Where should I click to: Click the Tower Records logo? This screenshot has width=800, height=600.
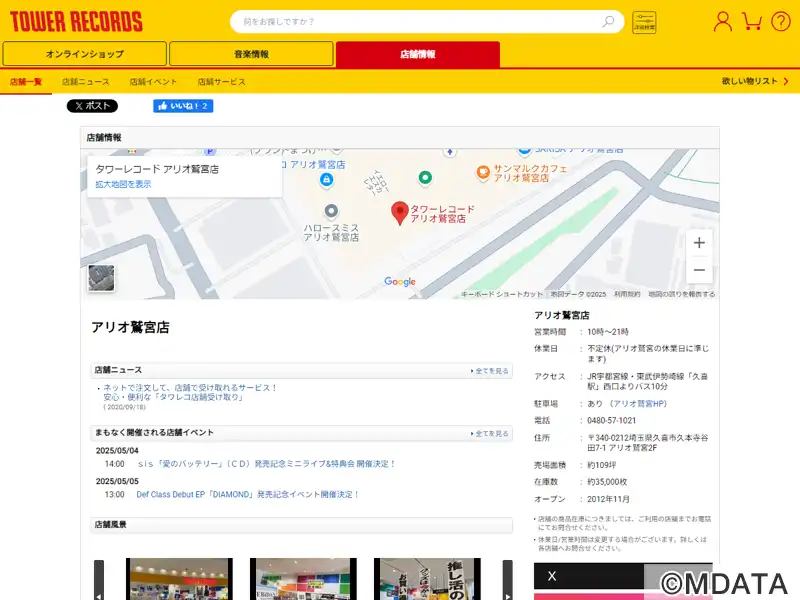pyautogui.click(x=76, y=21)
